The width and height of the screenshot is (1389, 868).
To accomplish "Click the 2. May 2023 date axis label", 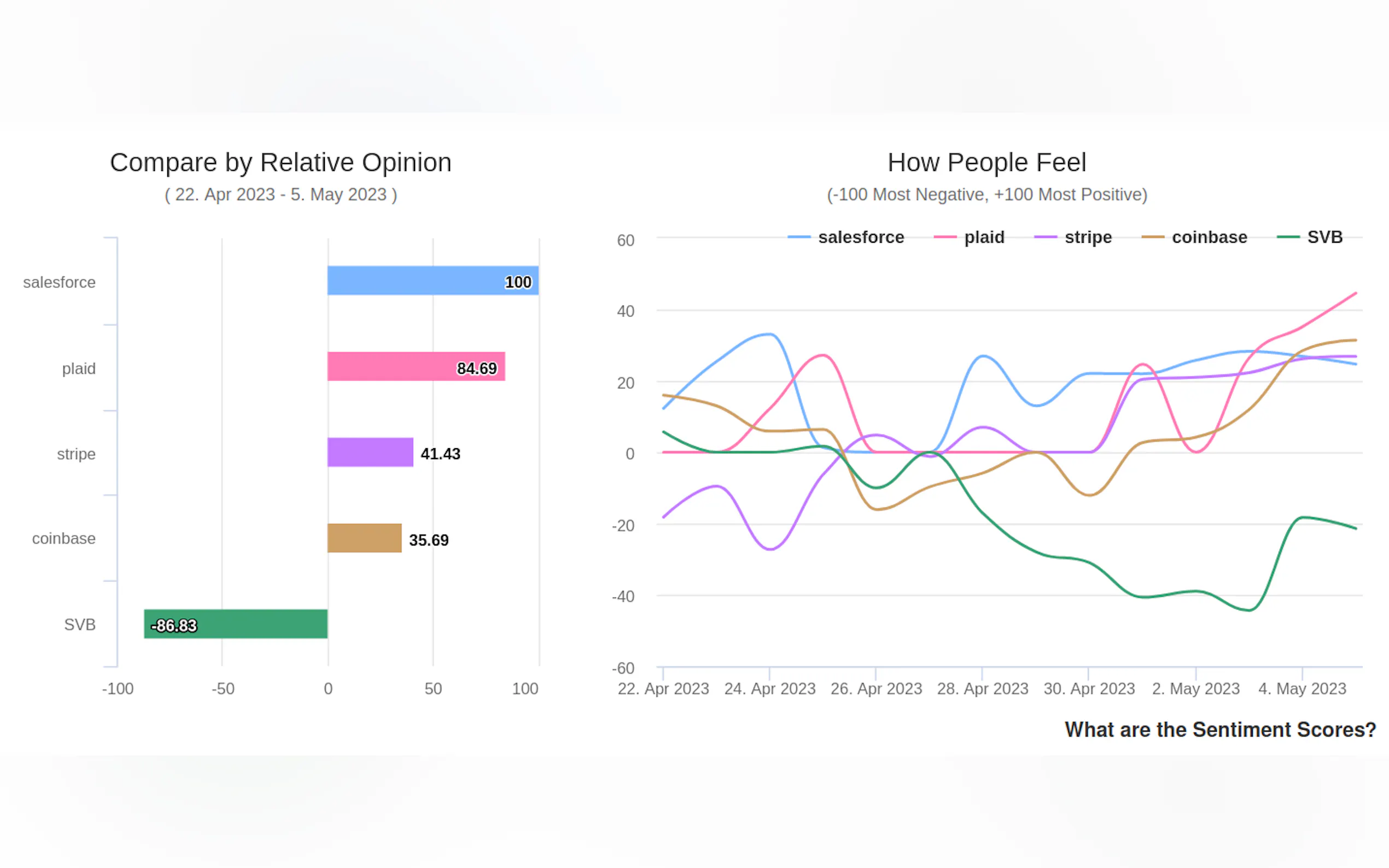I will point(1195,688).
